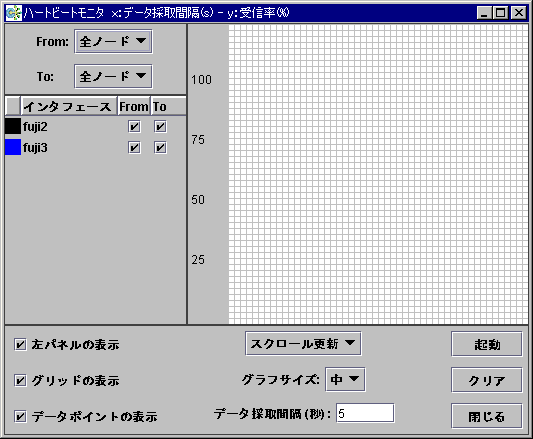
Task: Click the To column header
Action: tap(168, 106)
